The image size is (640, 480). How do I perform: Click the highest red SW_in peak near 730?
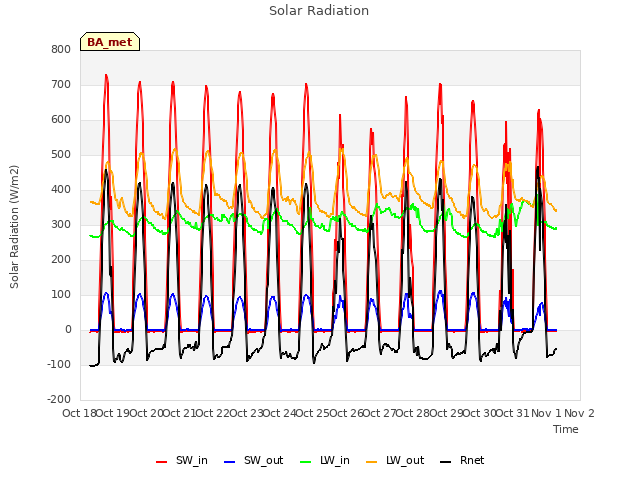[x=106, y=76]
